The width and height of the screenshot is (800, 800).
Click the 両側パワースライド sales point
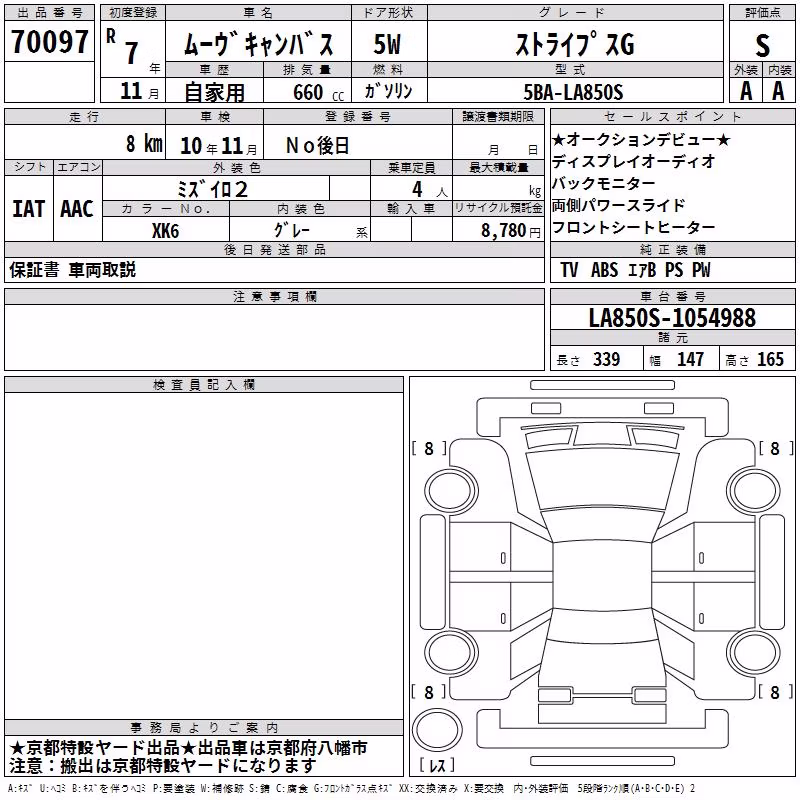tap(618, 205)
